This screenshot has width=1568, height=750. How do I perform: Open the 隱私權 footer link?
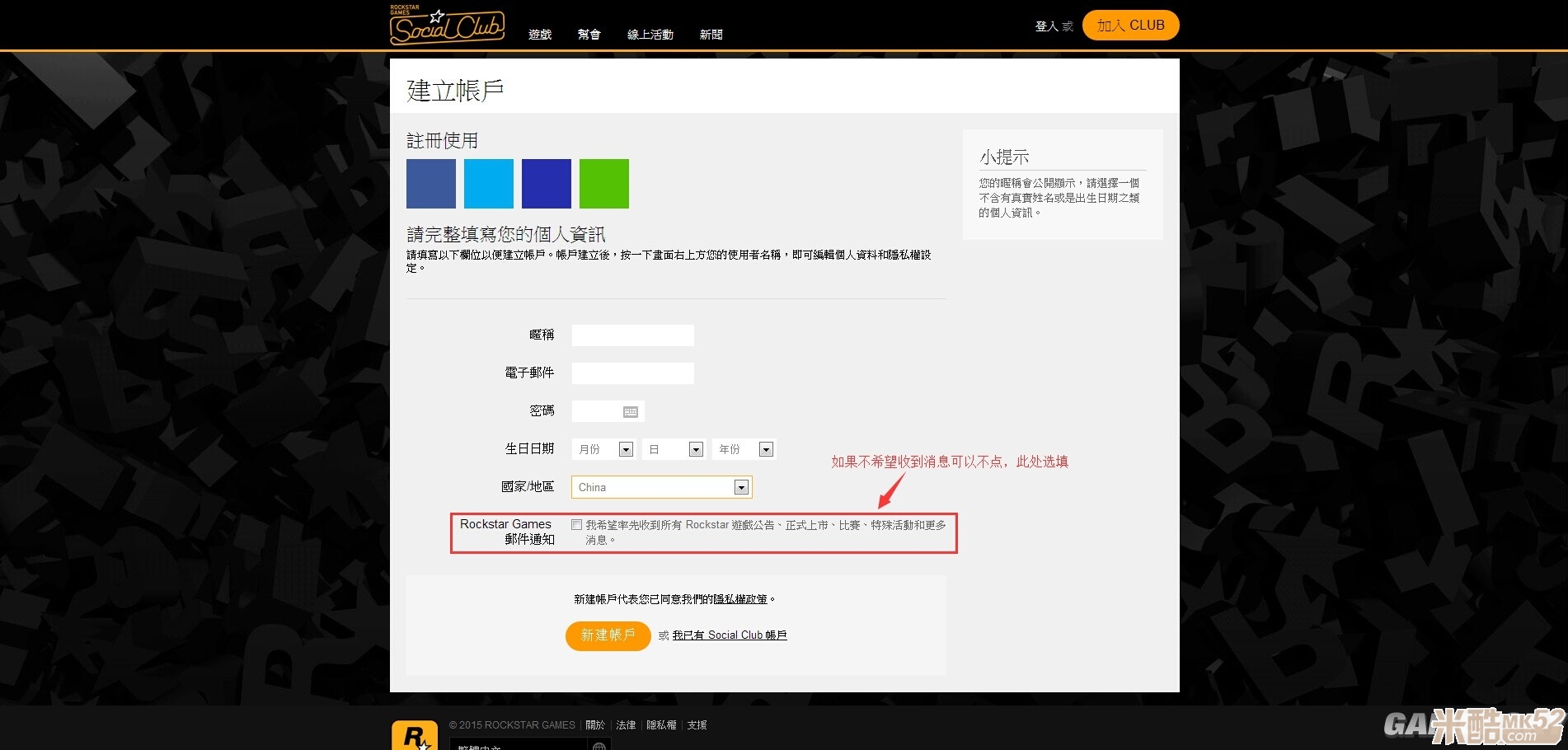pos(661,725)
